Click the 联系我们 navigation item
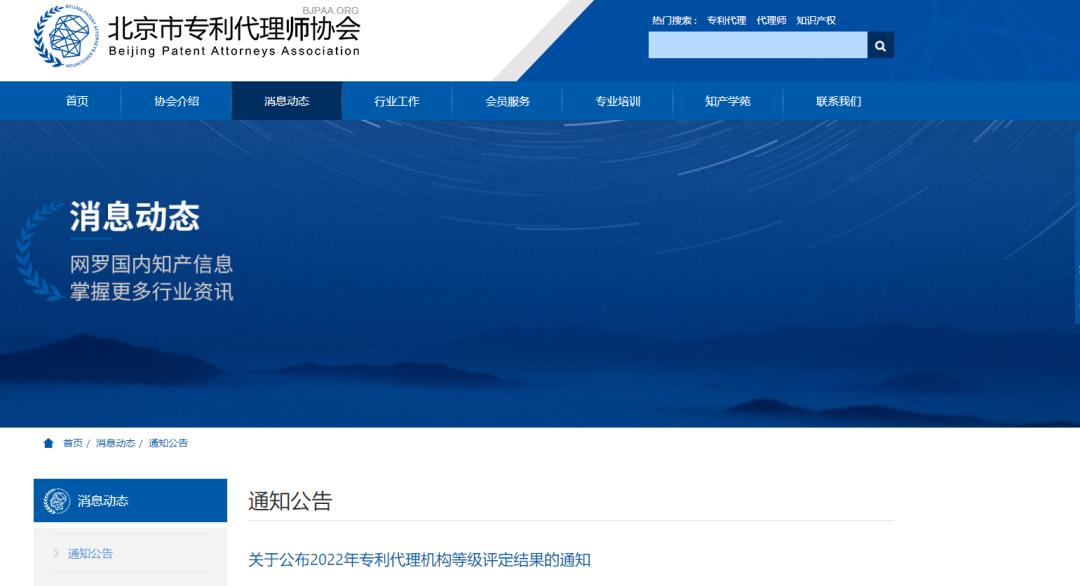The height and width of the screenshot is (586, 1080). point(837,100)
